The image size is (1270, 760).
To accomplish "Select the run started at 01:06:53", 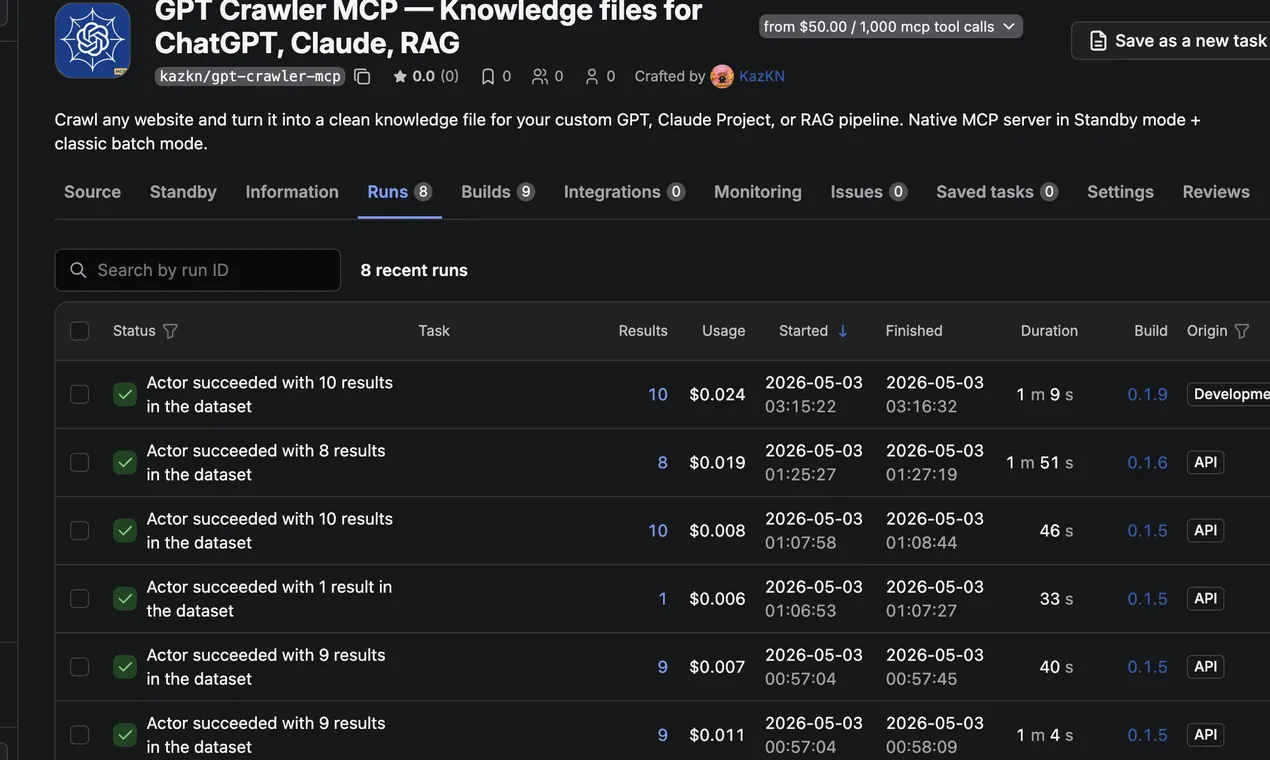I will 80,598.
